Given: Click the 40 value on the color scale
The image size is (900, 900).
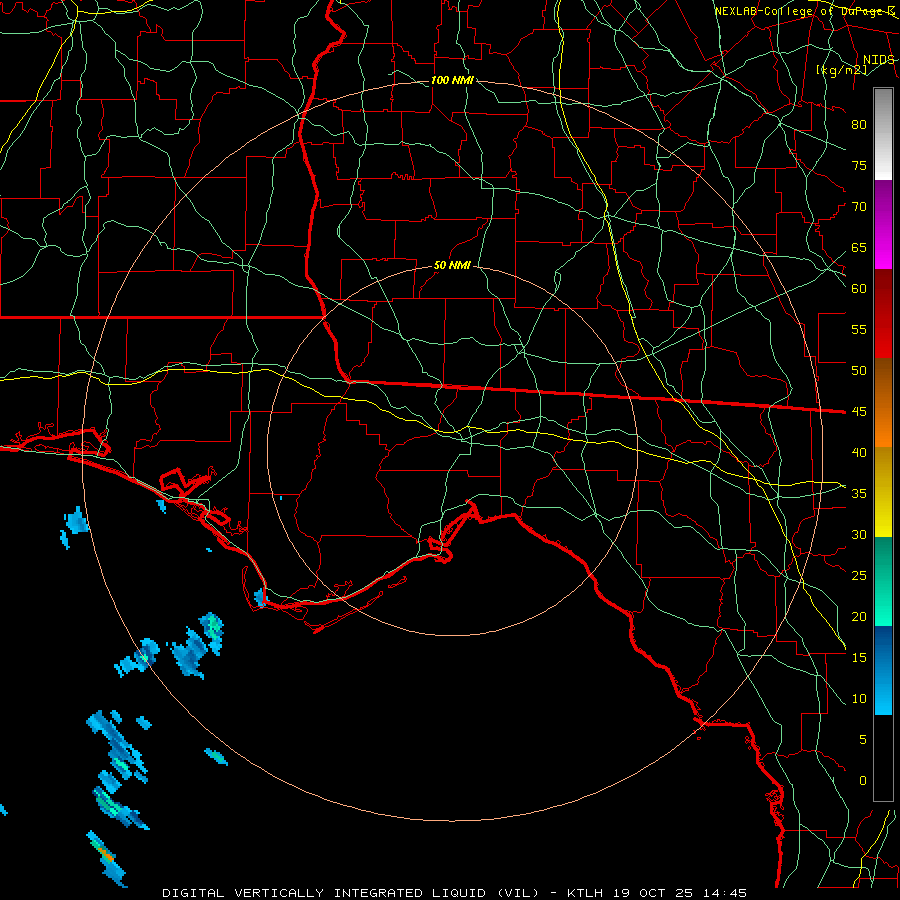Looking at the screenshot, I should point(859,452).
